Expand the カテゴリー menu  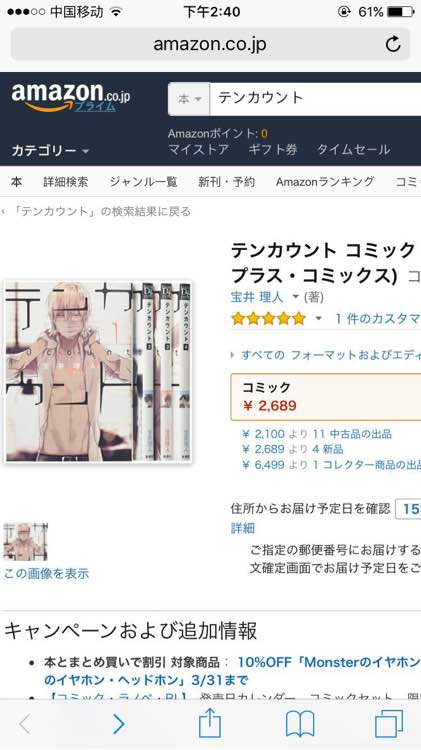coord(50,151)
